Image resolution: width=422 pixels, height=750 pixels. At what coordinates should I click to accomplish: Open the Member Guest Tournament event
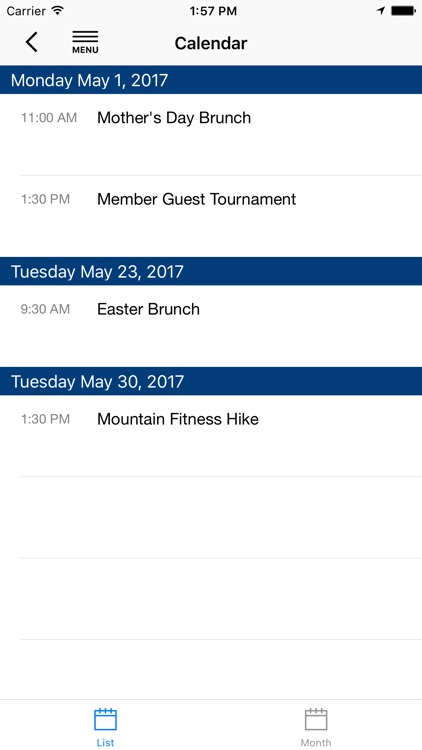[x=211, y=216]
